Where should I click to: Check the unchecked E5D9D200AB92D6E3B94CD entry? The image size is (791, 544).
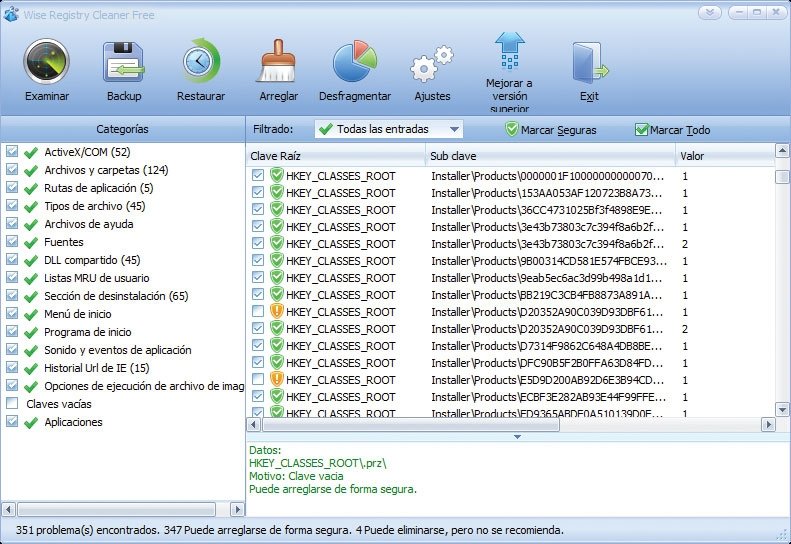[x=258, y=379]
